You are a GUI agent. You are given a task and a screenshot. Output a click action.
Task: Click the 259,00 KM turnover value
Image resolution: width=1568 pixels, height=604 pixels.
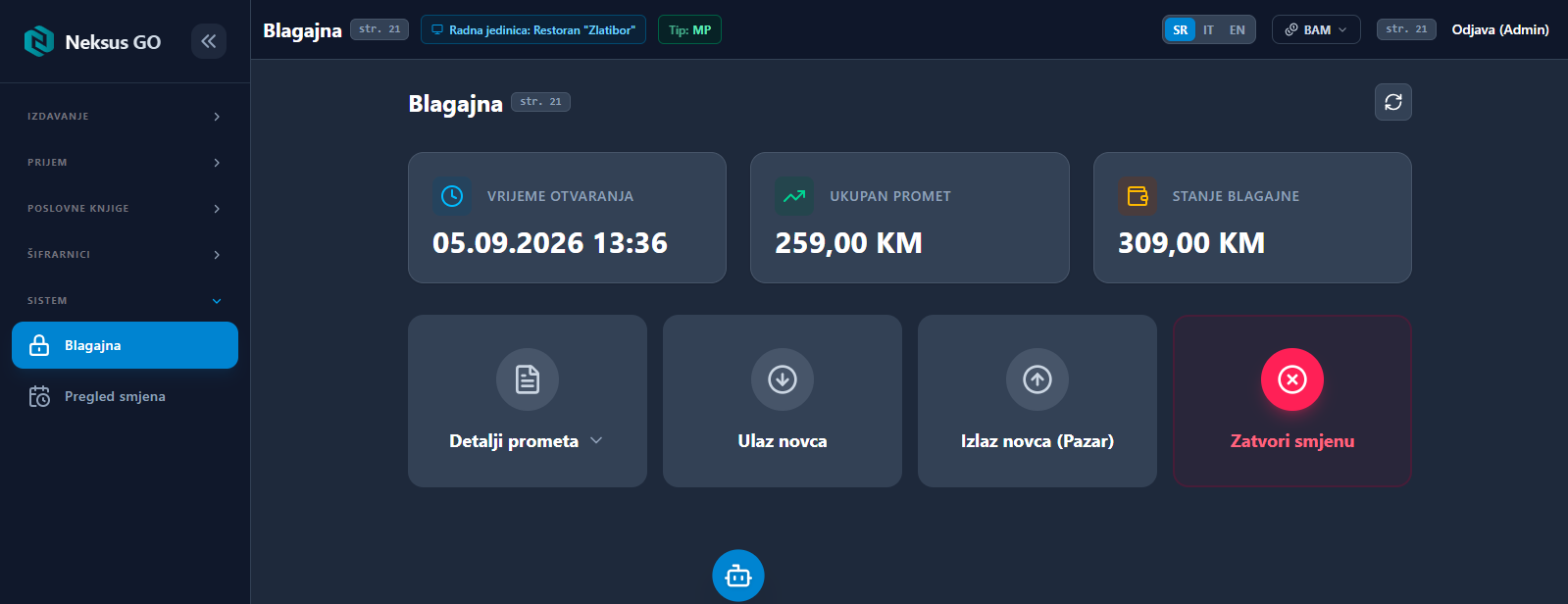pyautogui.click(x=848, y=243)
